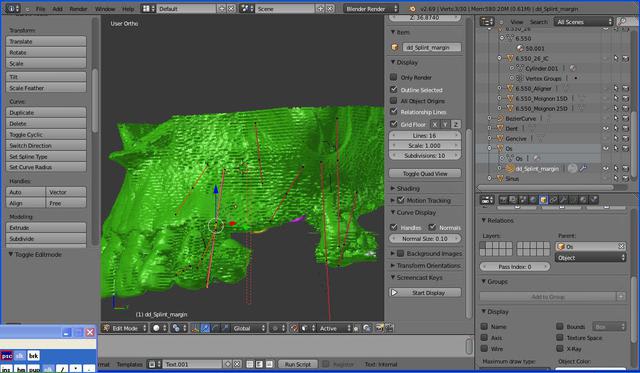Image resolution: width=640 pixels, height=373 pixels.
Task: Toggle the Grid Floor checkbox
Action: pyautogui.click(x=393, y=124)
